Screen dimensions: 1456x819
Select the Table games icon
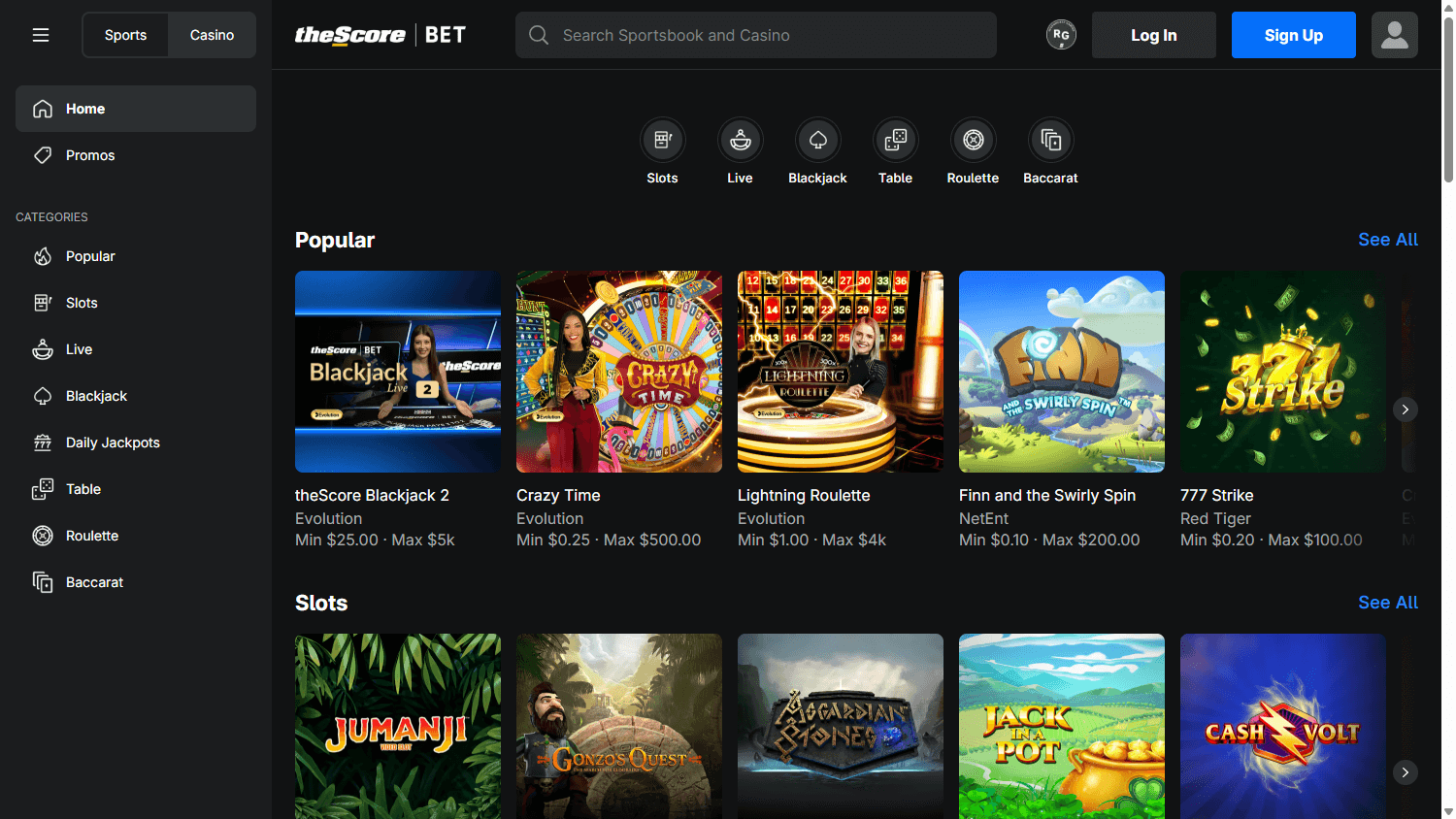pos(895,139)
